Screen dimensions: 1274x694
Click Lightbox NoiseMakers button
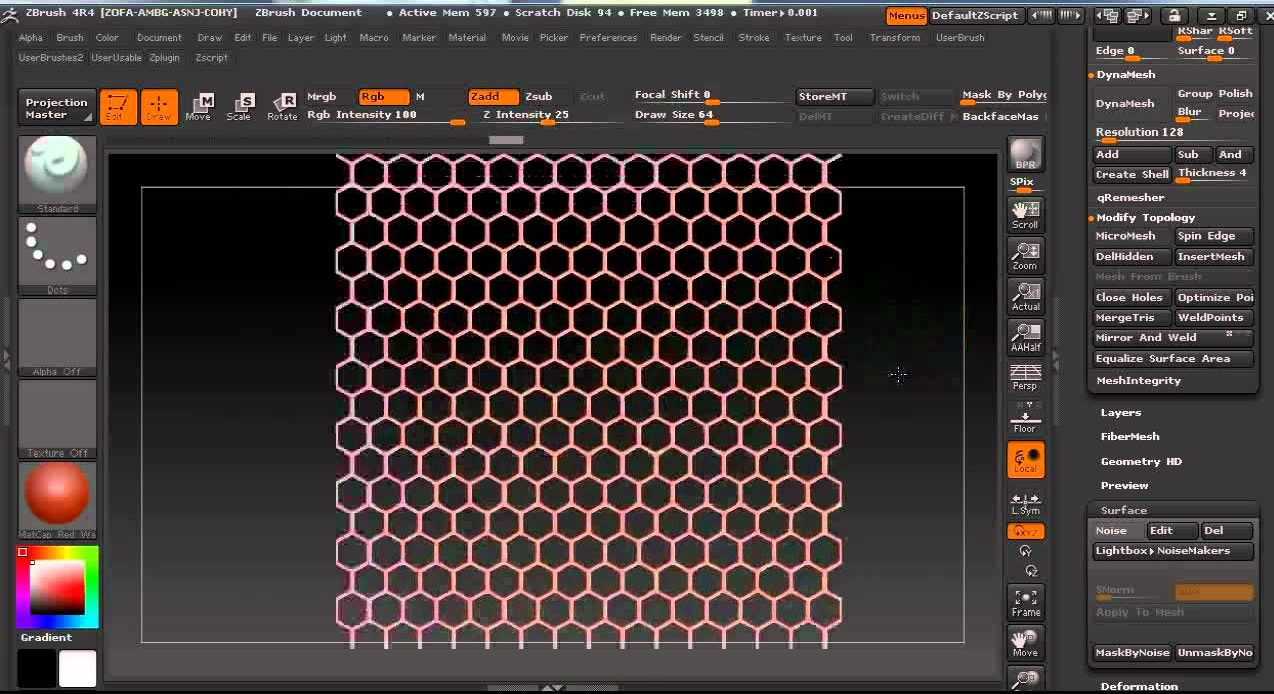coord(1174,551)
